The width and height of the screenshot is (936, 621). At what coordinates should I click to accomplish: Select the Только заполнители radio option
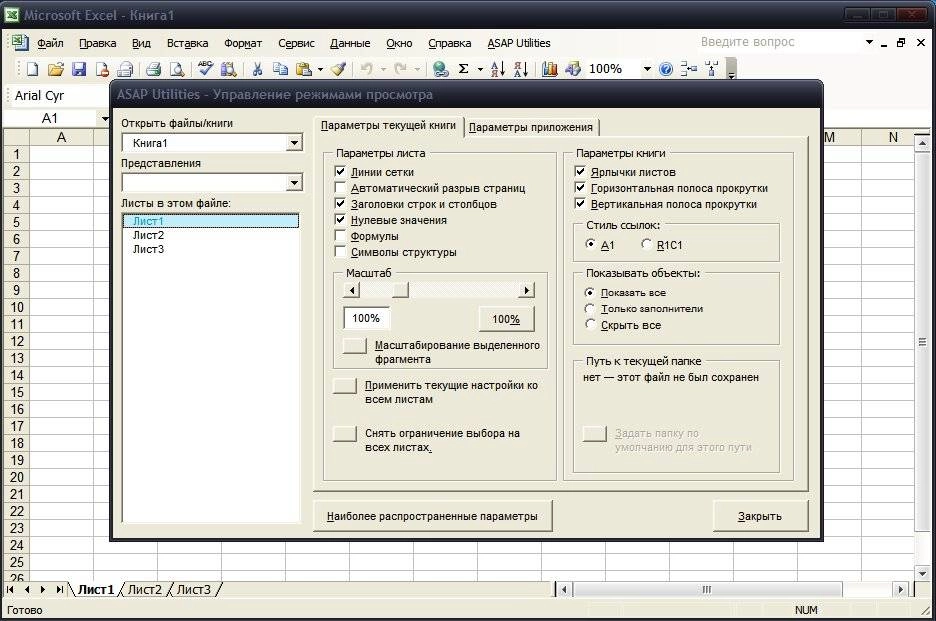tap(590, 309)
